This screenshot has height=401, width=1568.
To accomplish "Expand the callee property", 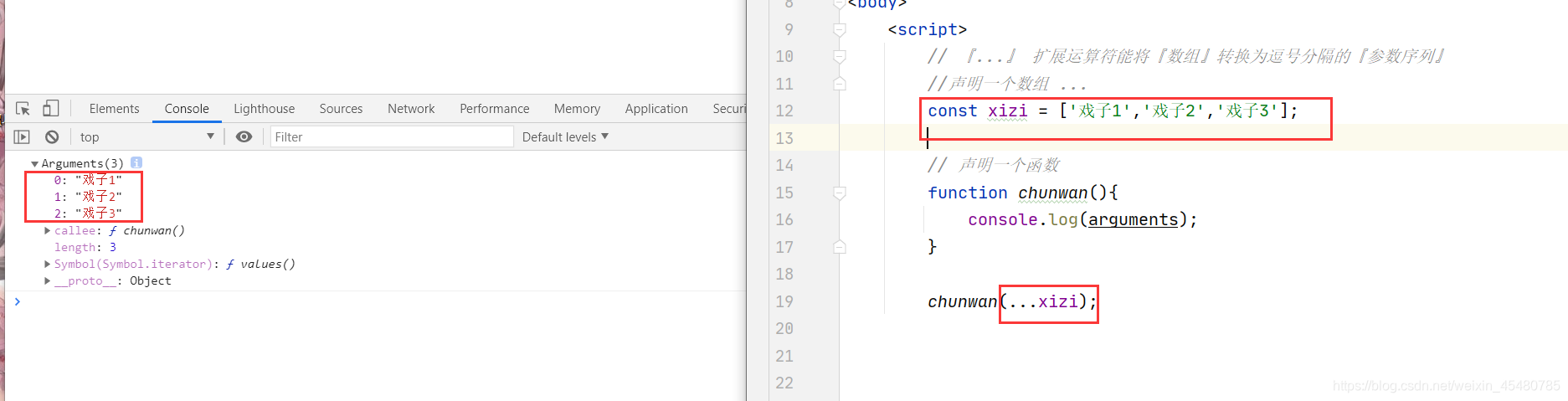I will (48, 230).
